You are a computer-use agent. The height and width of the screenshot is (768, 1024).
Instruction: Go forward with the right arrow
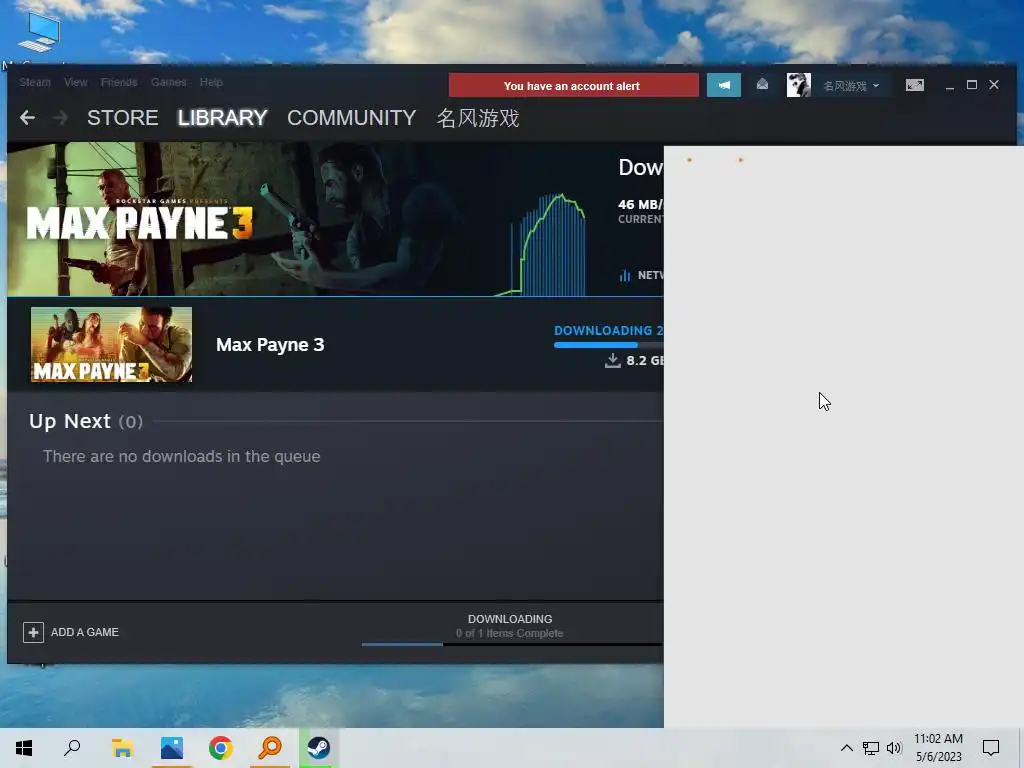60,118
